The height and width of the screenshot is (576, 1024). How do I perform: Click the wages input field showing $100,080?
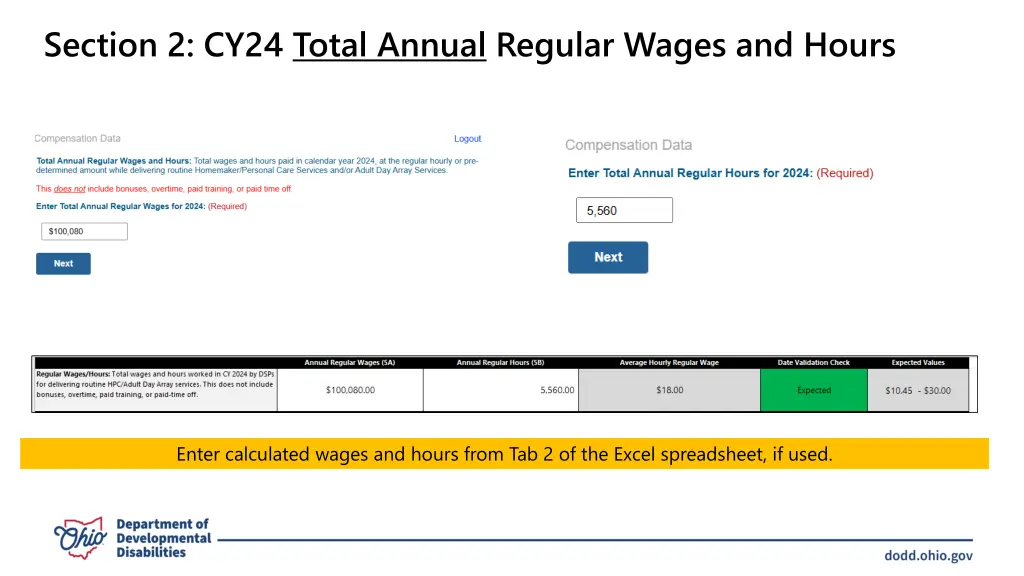(84, 231)
